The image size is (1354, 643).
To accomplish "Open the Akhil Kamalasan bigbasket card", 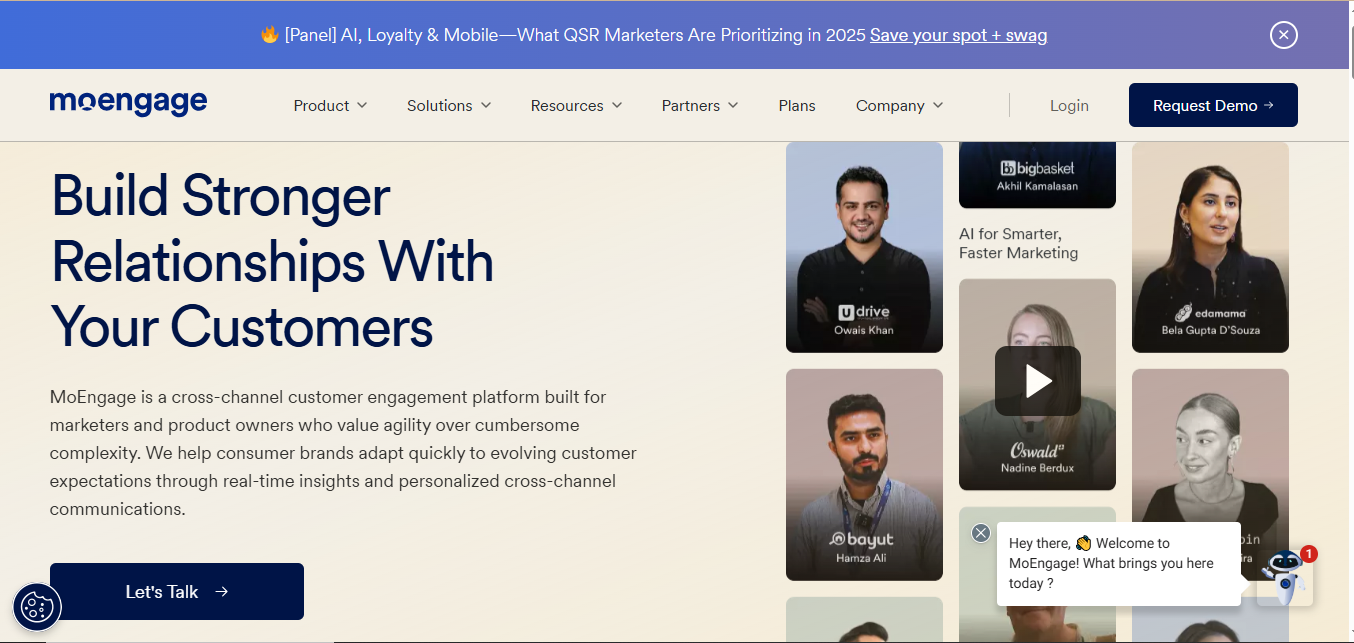I will tap(1037, 174).
